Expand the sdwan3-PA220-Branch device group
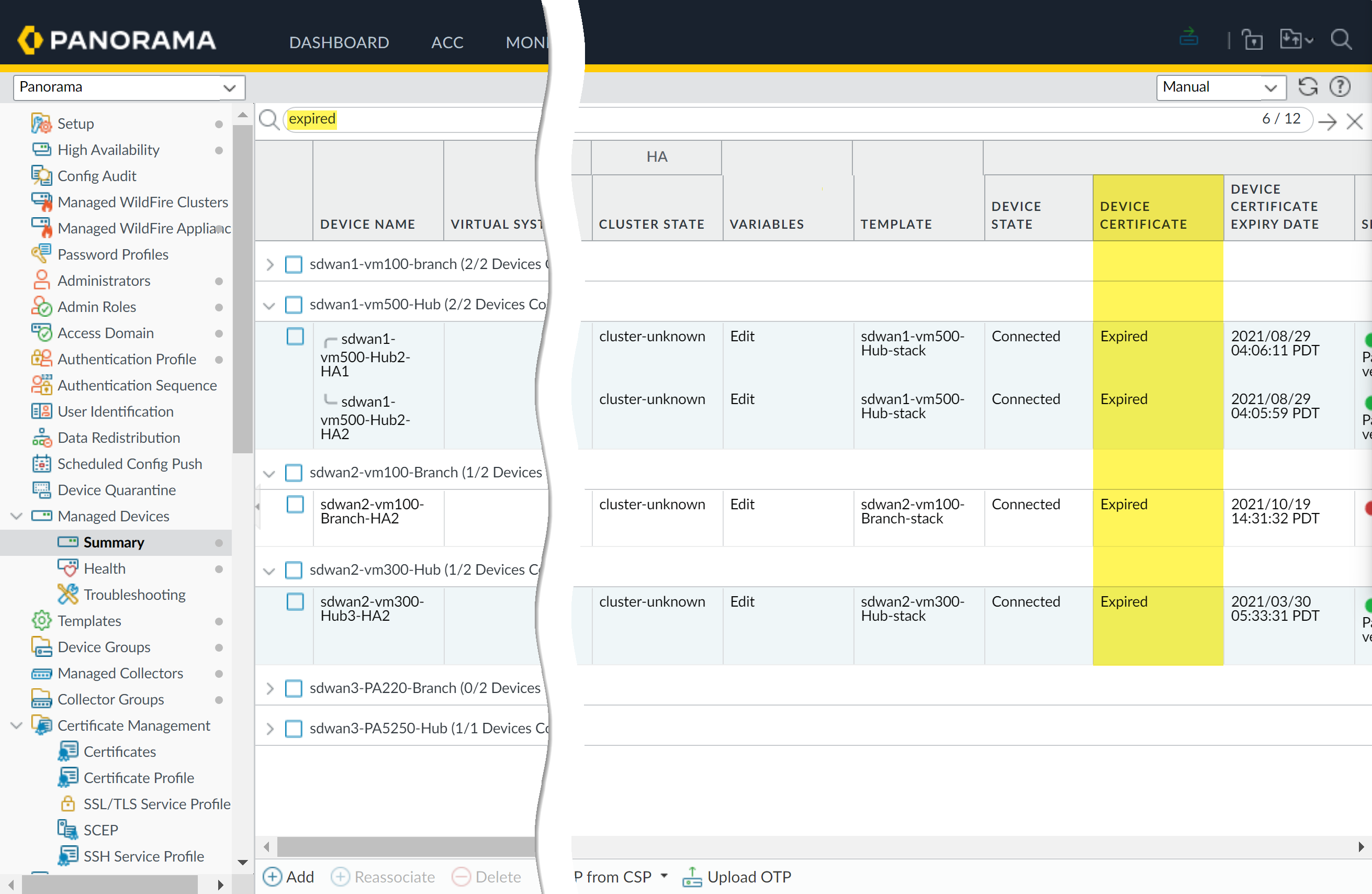 point(269,688)
